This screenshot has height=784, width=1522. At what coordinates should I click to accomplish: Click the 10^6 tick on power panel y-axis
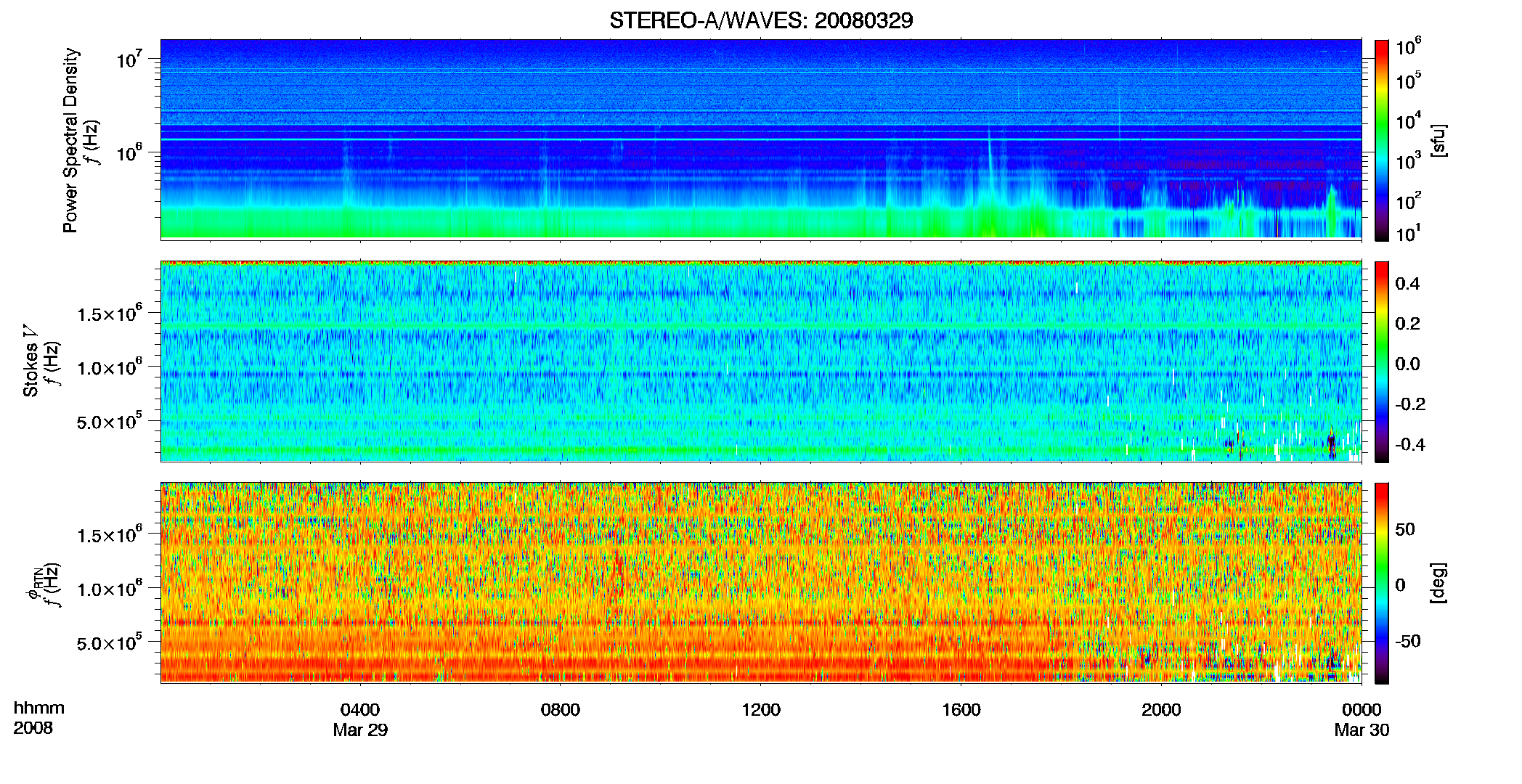click(129, 153)
